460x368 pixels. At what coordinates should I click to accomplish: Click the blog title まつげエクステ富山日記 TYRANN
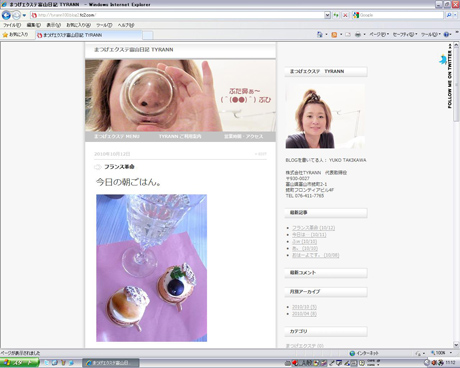pyautogui.click(x=133, y=50)
